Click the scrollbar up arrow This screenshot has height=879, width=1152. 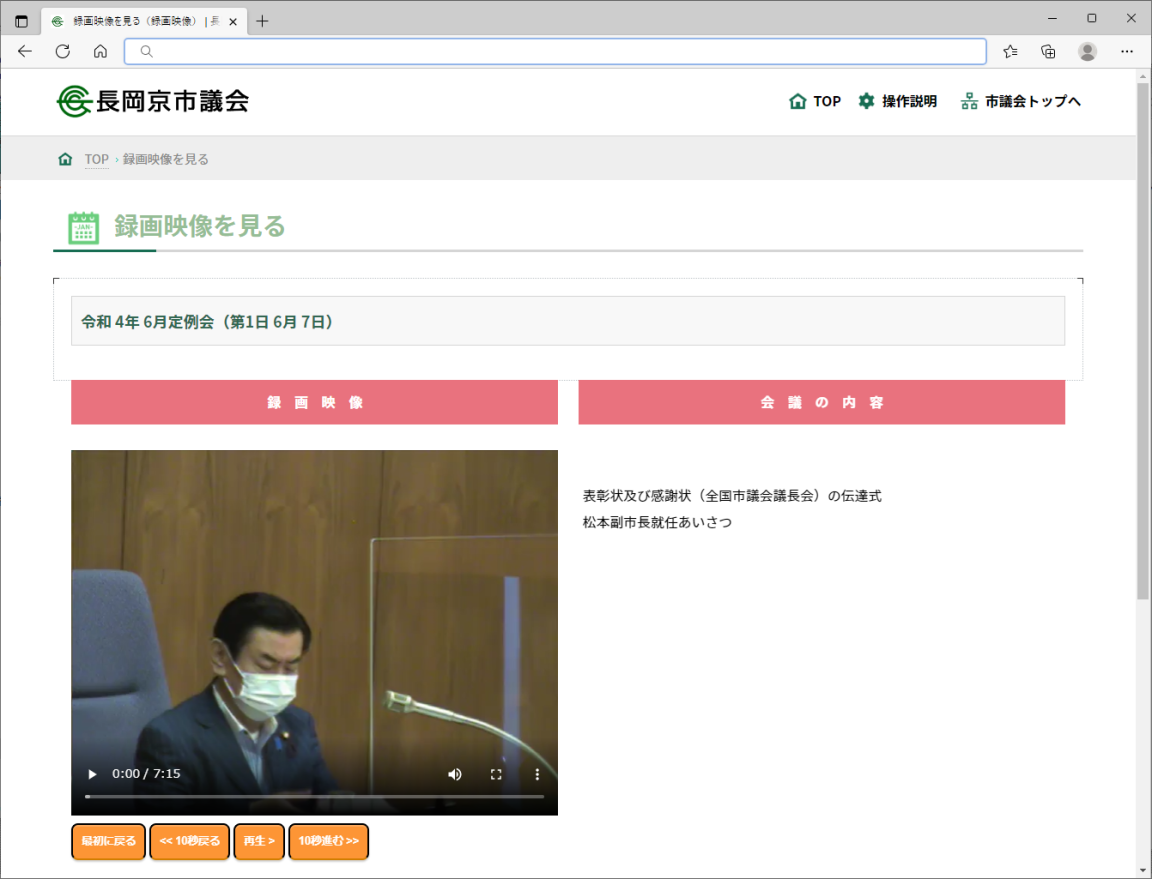pyautogui.click(x=1142, y=76)
